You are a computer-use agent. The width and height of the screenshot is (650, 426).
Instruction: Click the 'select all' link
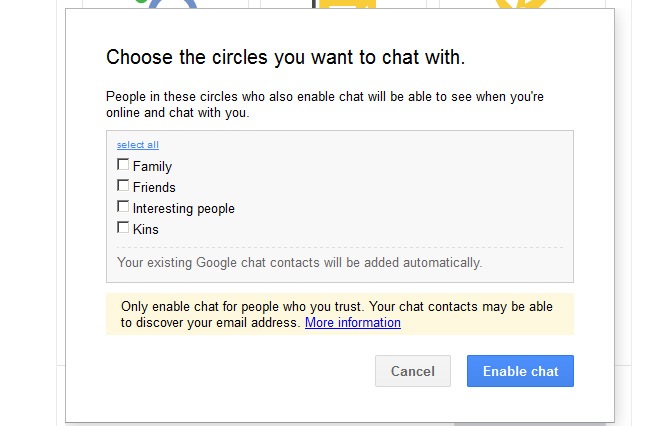138,145
